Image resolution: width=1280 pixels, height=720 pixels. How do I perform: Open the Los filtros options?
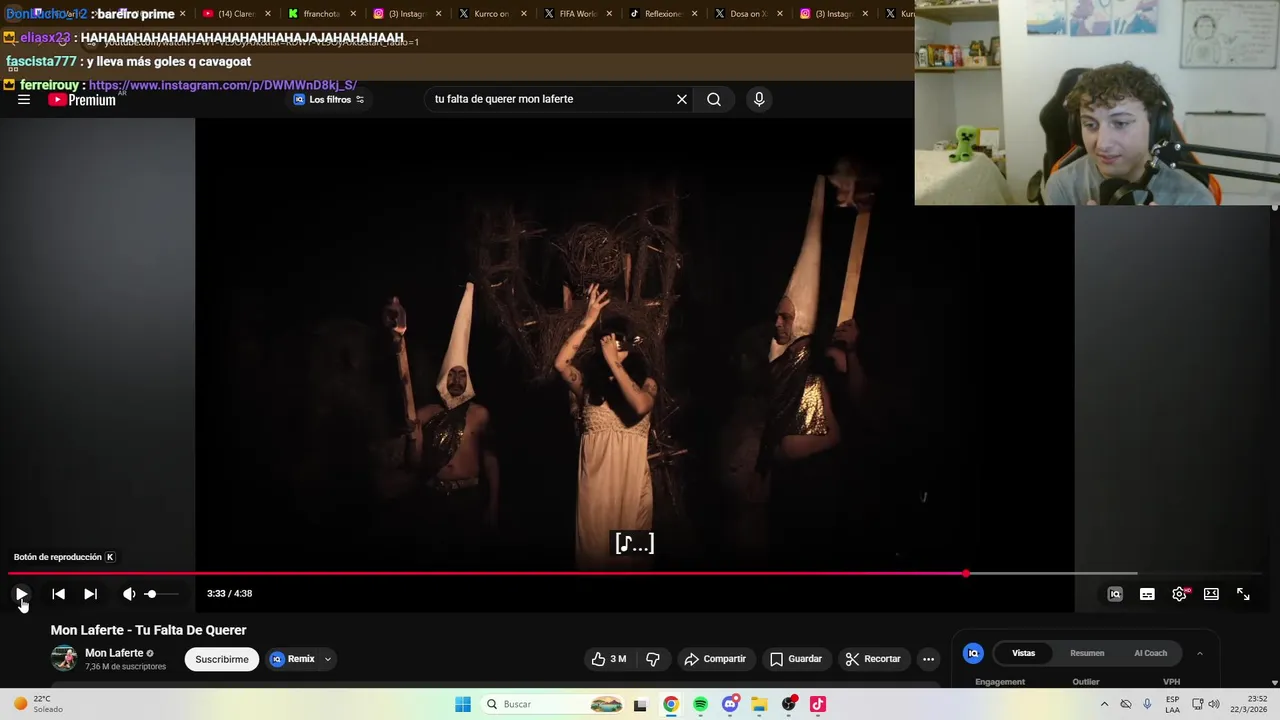point(329,100)
